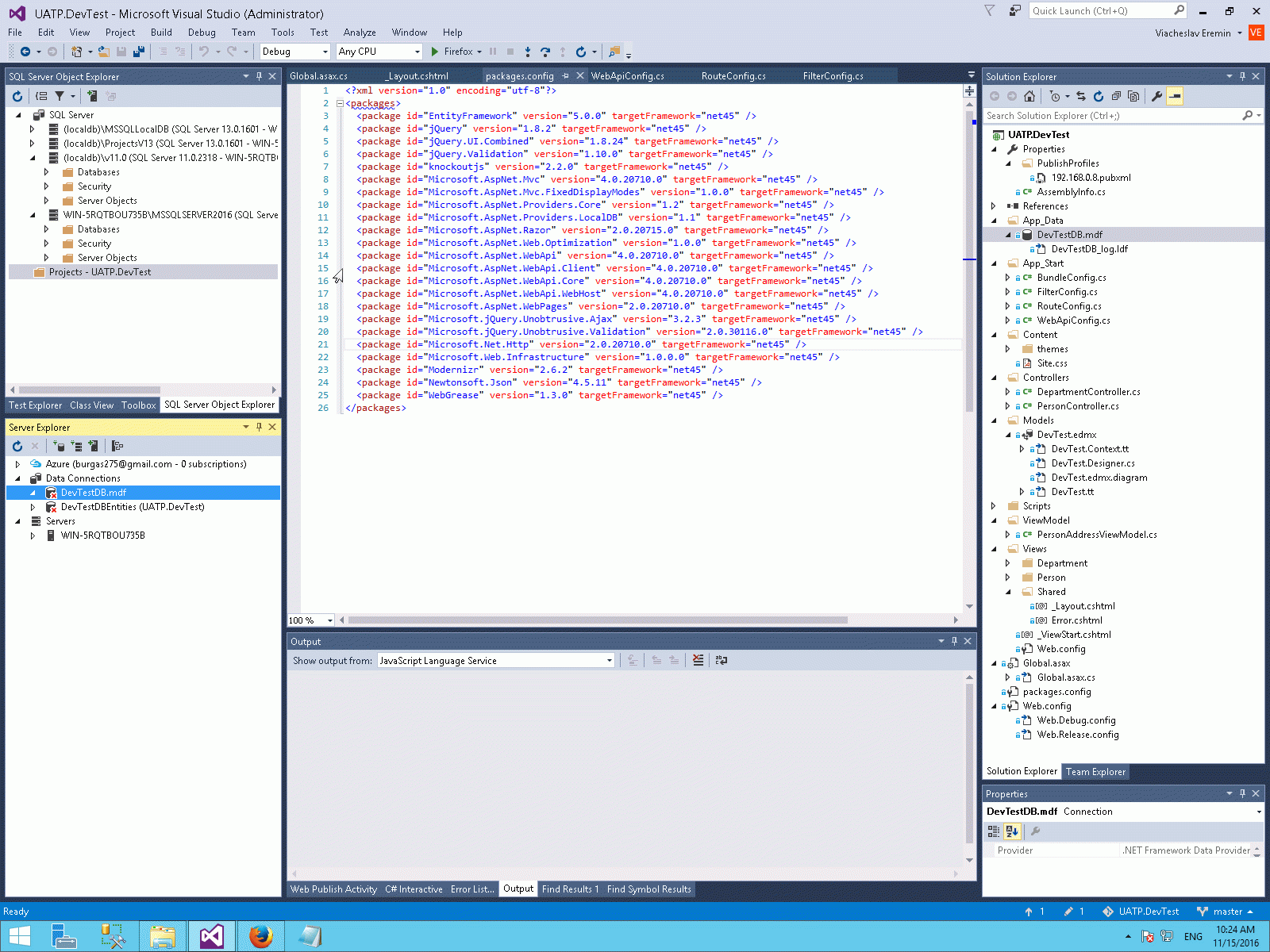Toggle auto-hide pin on Server Explorer panel
1270x952 pixels.
coord(259,427)
